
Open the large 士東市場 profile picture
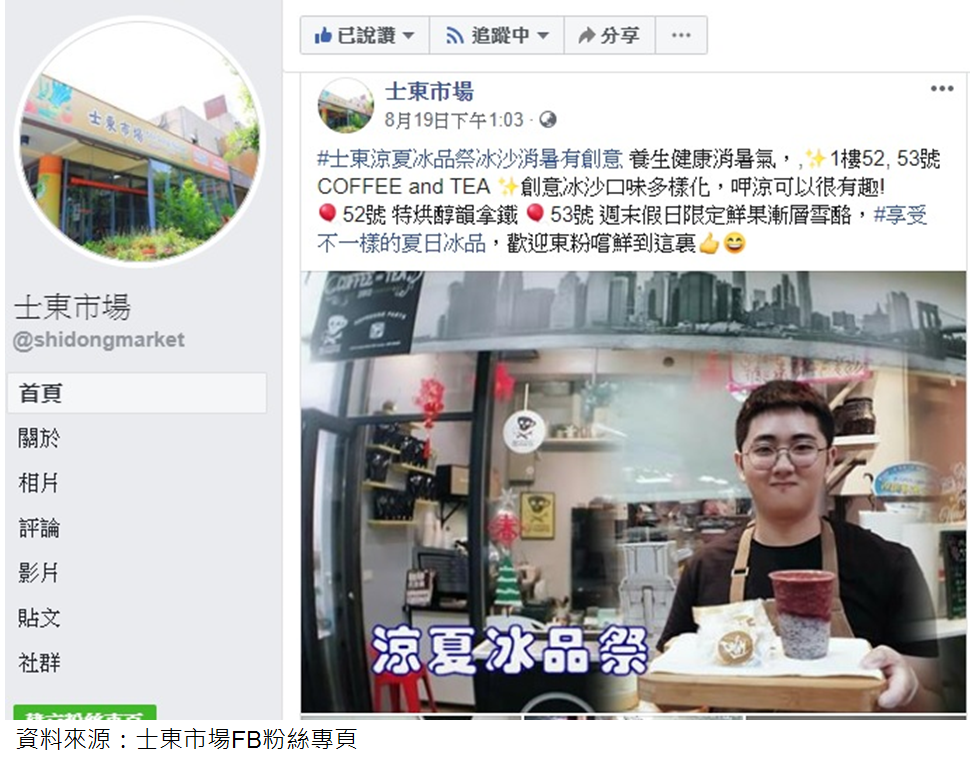point(140,142)
